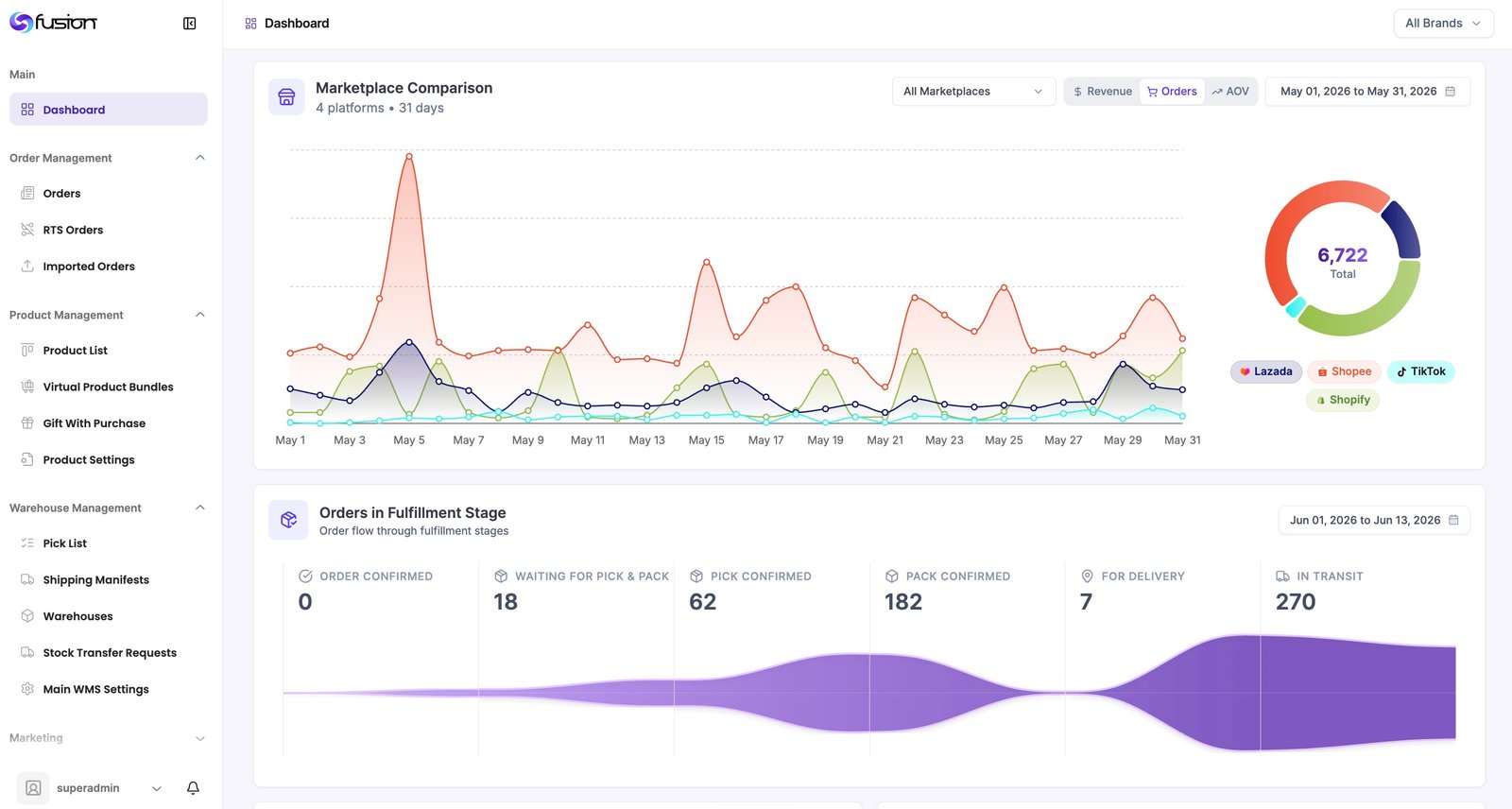Viewport: 1512px width, 809px height.
Task: Collapse the Product Management section
Action: coord(199,315)
